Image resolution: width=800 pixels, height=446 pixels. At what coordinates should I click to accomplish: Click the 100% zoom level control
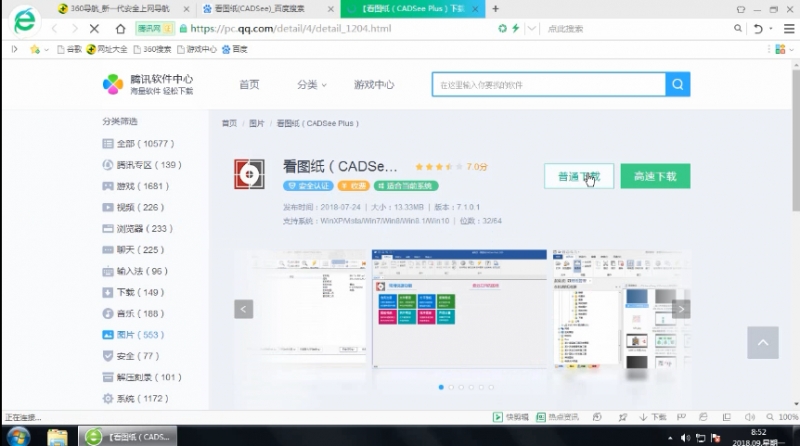click(x=783, y=417)
